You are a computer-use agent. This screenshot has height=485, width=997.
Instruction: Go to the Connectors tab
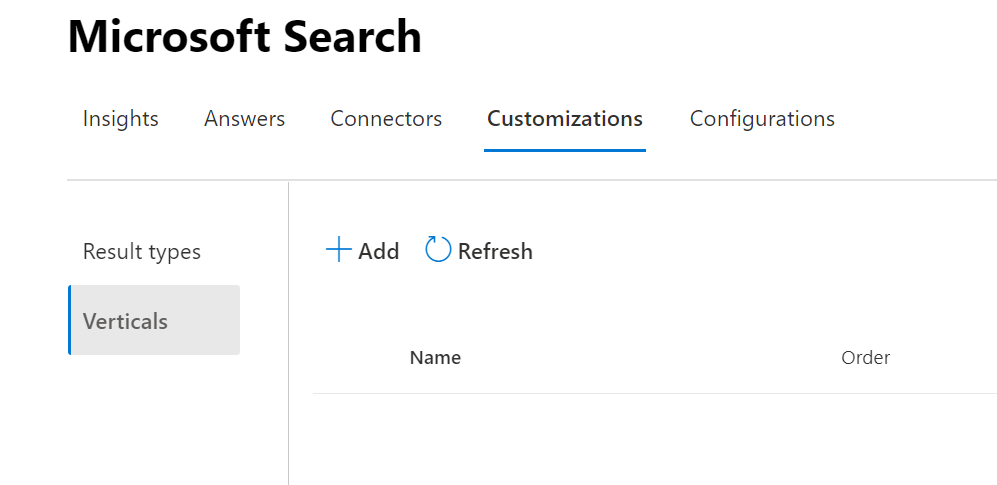(386, 119)
